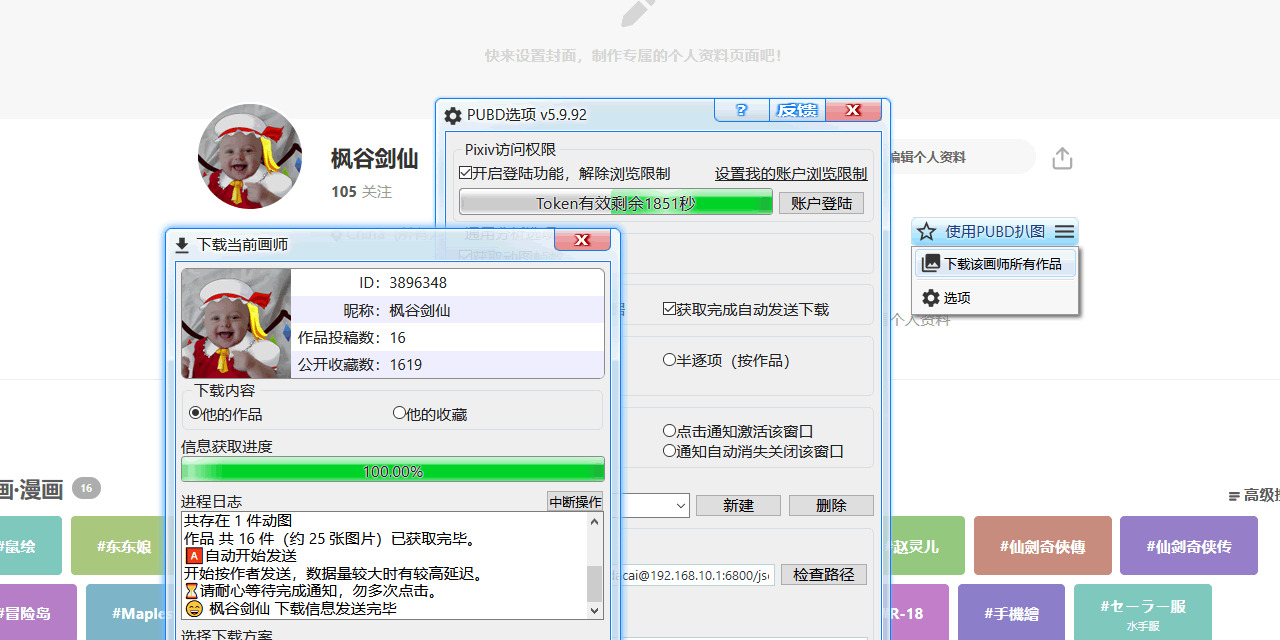Open the #手機繪 tag

click(x=1011, y=613)
